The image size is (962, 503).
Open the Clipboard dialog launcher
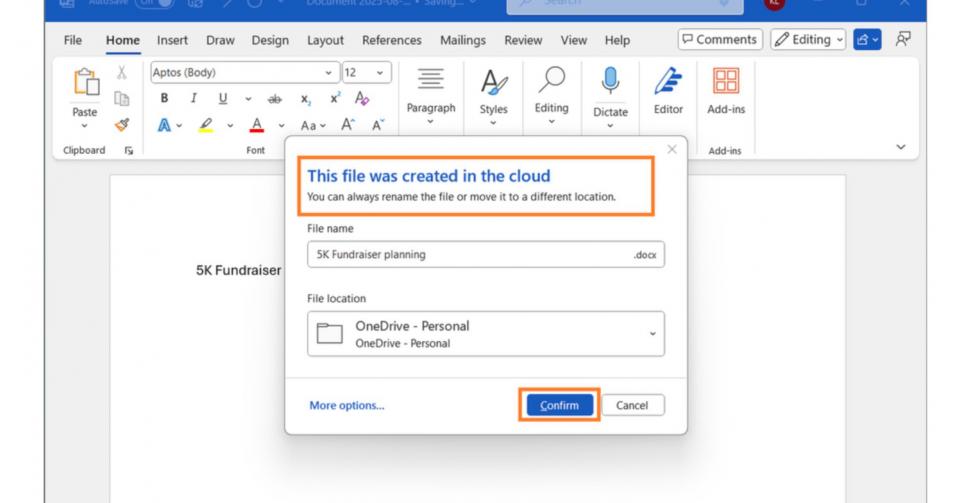(129, 150)
